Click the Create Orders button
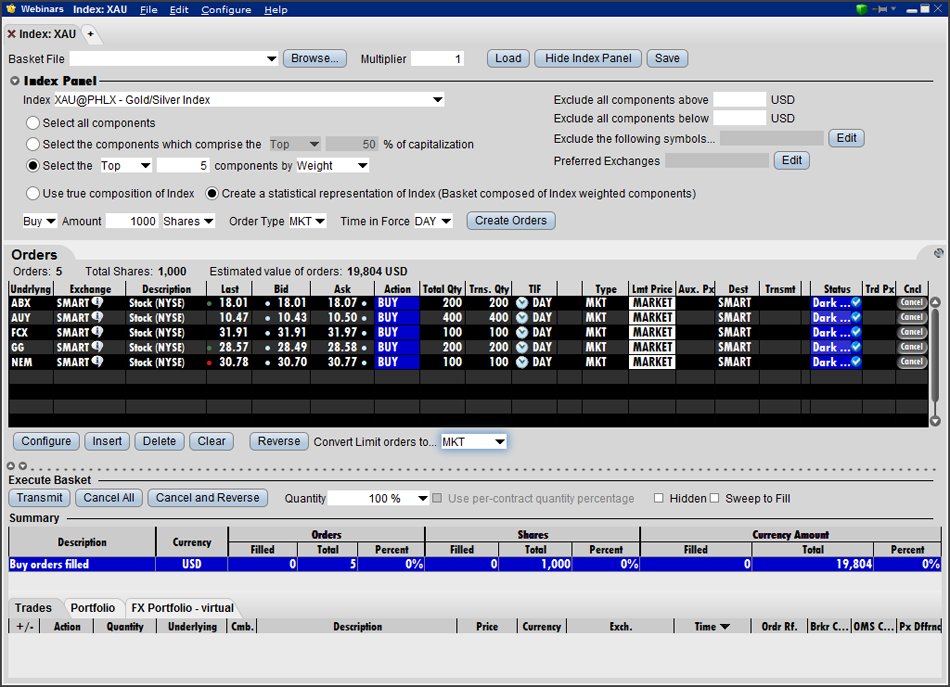 point(511,221)
